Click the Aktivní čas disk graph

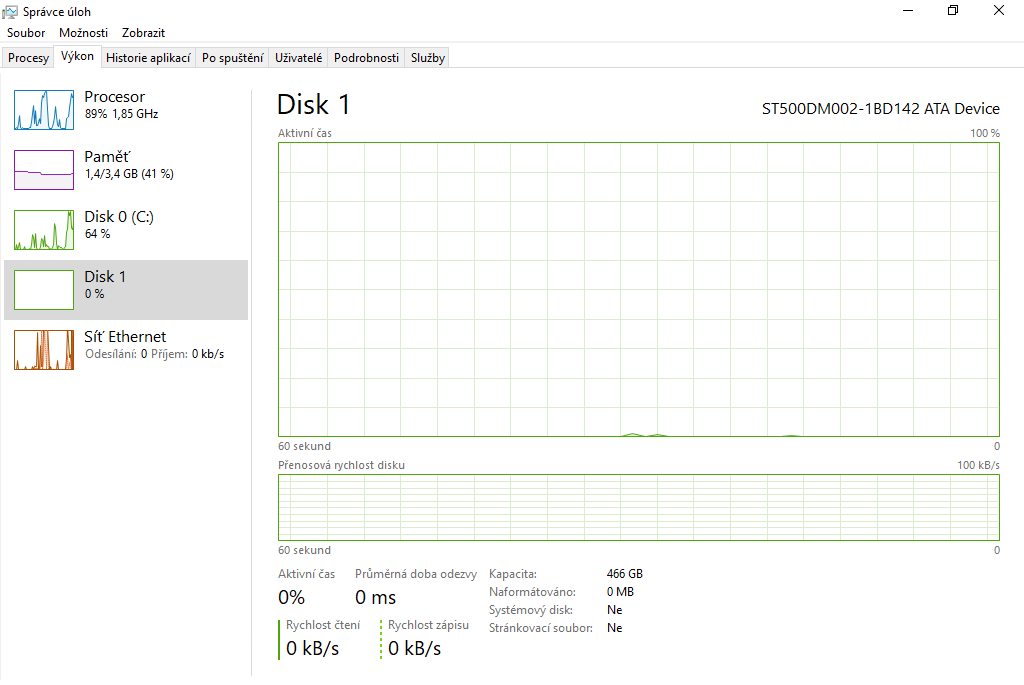(638, 289)
